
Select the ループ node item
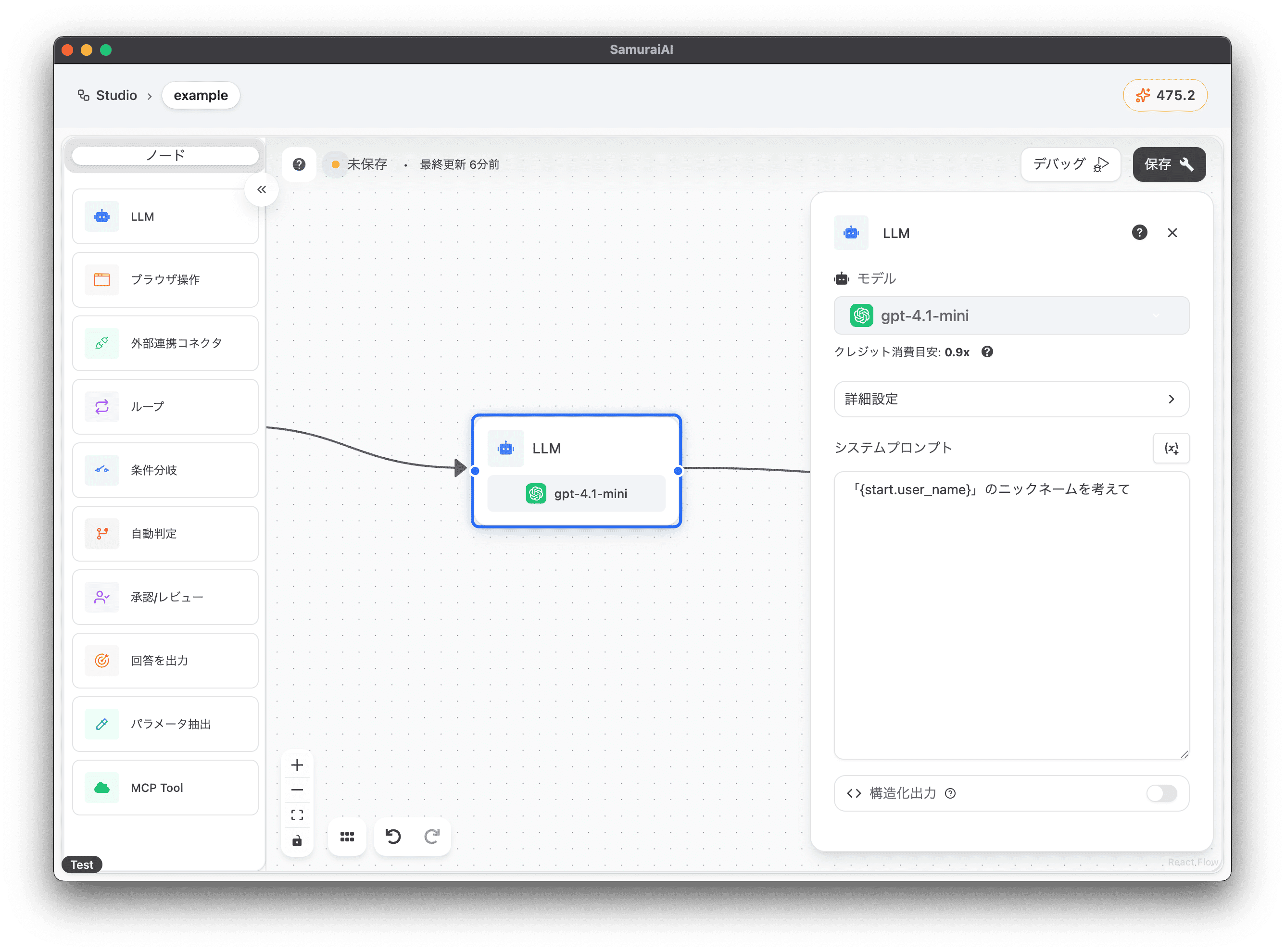(x=165, y=407)
